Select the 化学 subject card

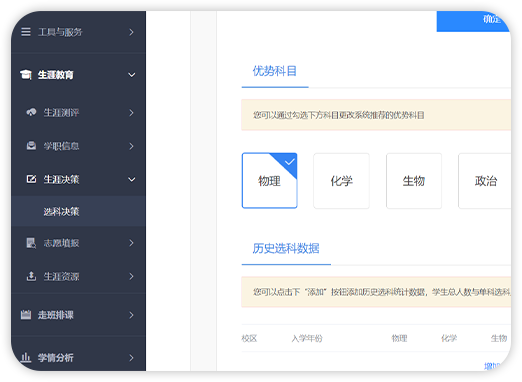pyautogui.click(x=341, y=181)
